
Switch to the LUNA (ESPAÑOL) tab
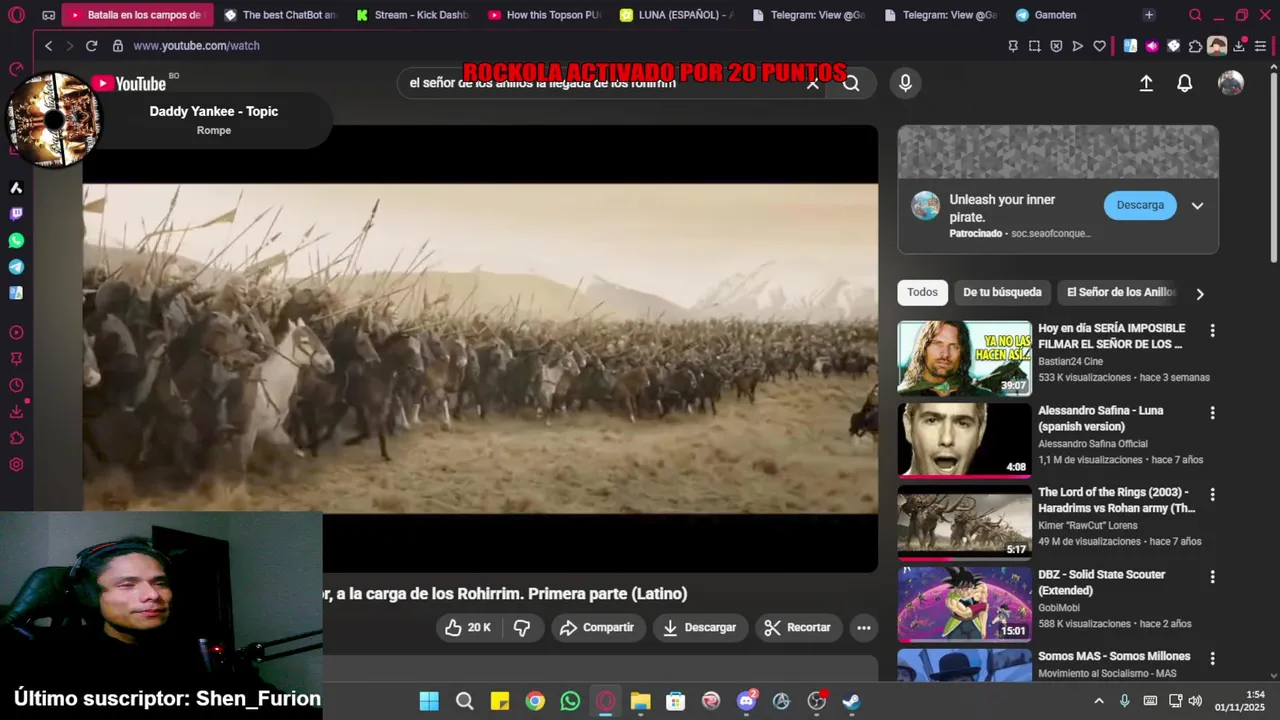(x=676, y=15)
